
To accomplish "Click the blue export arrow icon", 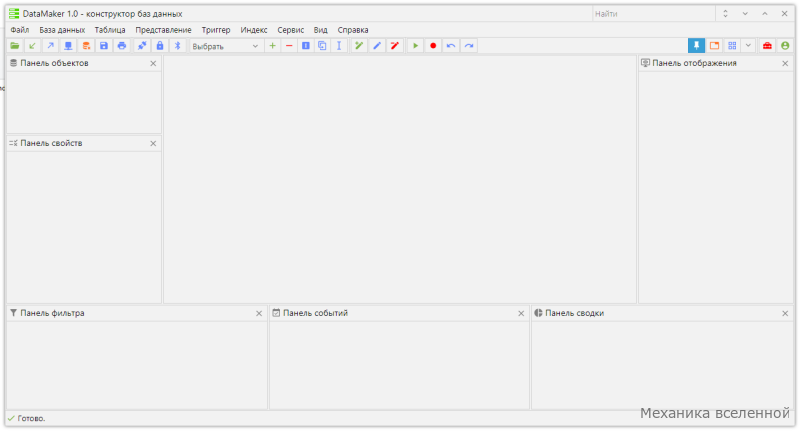I will [51, 46].
